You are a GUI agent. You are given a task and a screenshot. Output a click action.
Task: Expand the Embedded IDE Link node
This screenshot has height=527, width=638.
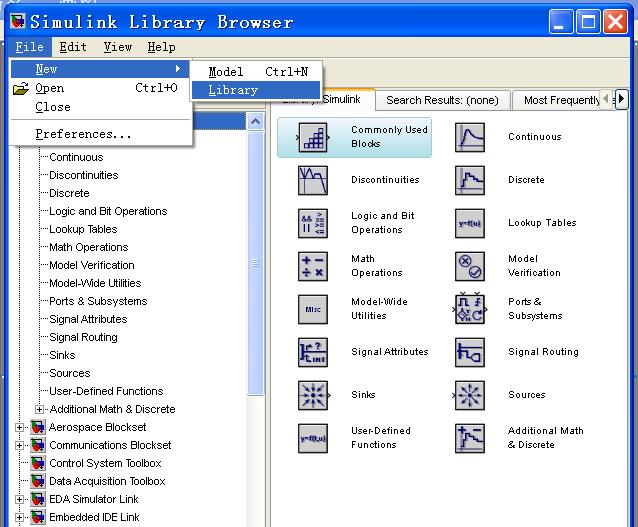pyautogui.click(x=19, y=517)
